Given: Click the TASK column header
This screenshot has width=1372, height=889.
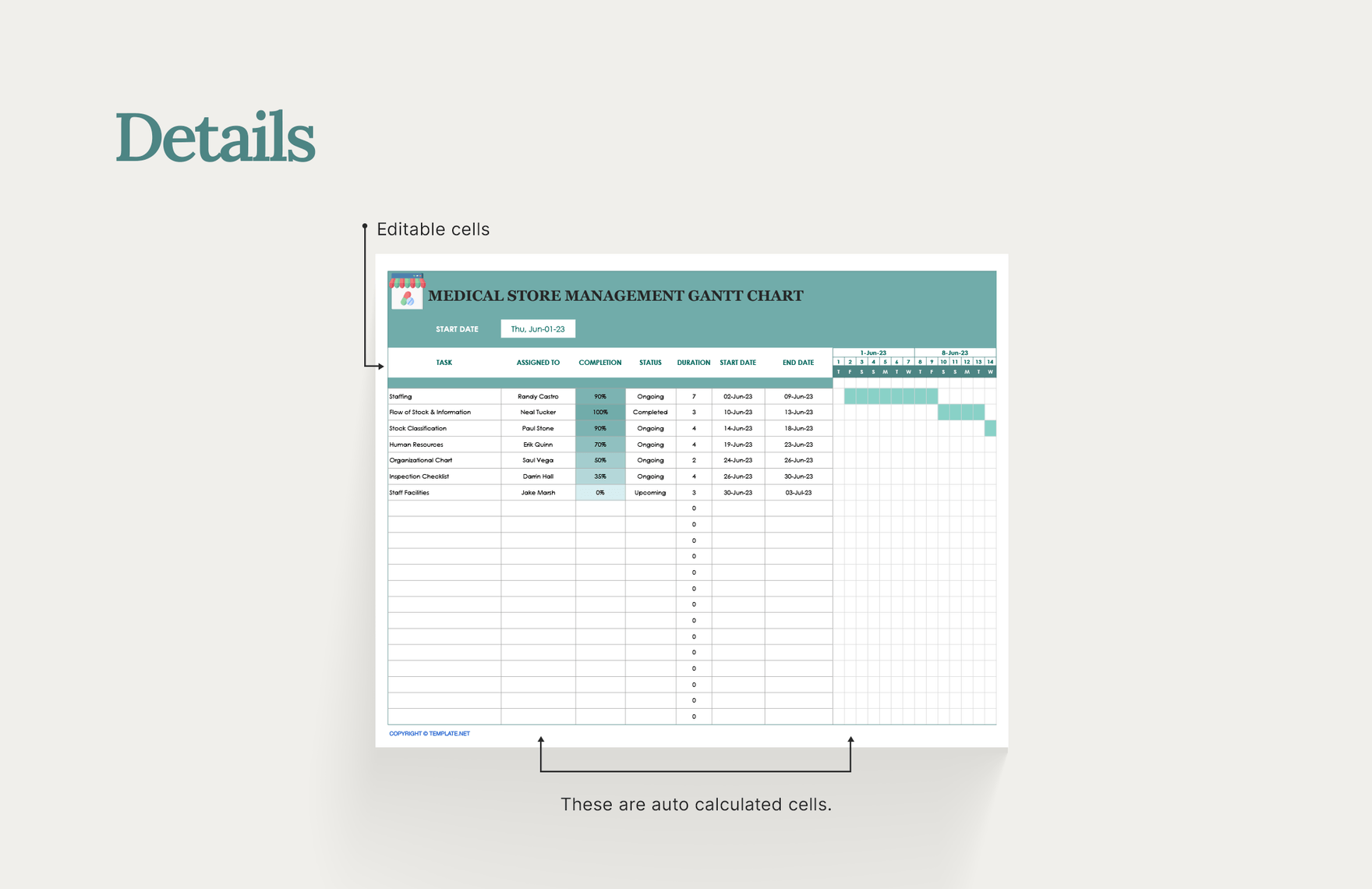Looking at the screenshot, I should point(444,363).
